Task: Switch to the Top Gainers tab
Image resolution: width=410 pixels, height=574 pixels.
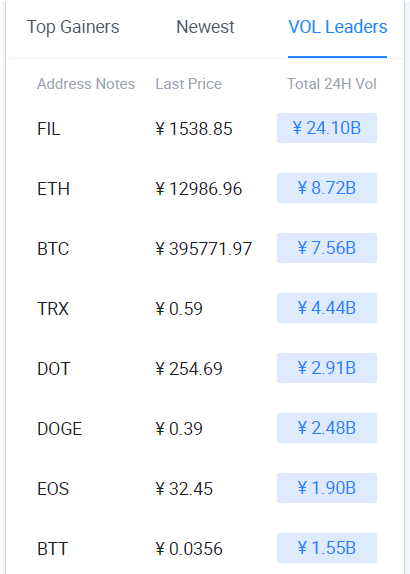Action: pyautogui.click(x=73, y=27)
